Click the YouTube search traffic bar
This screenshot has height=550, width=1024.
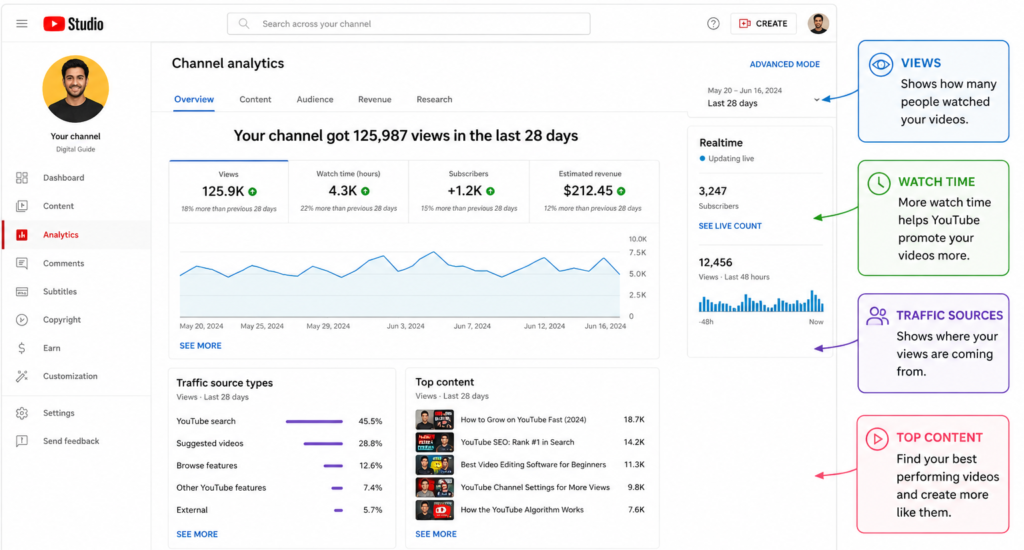tap(314, 421)
